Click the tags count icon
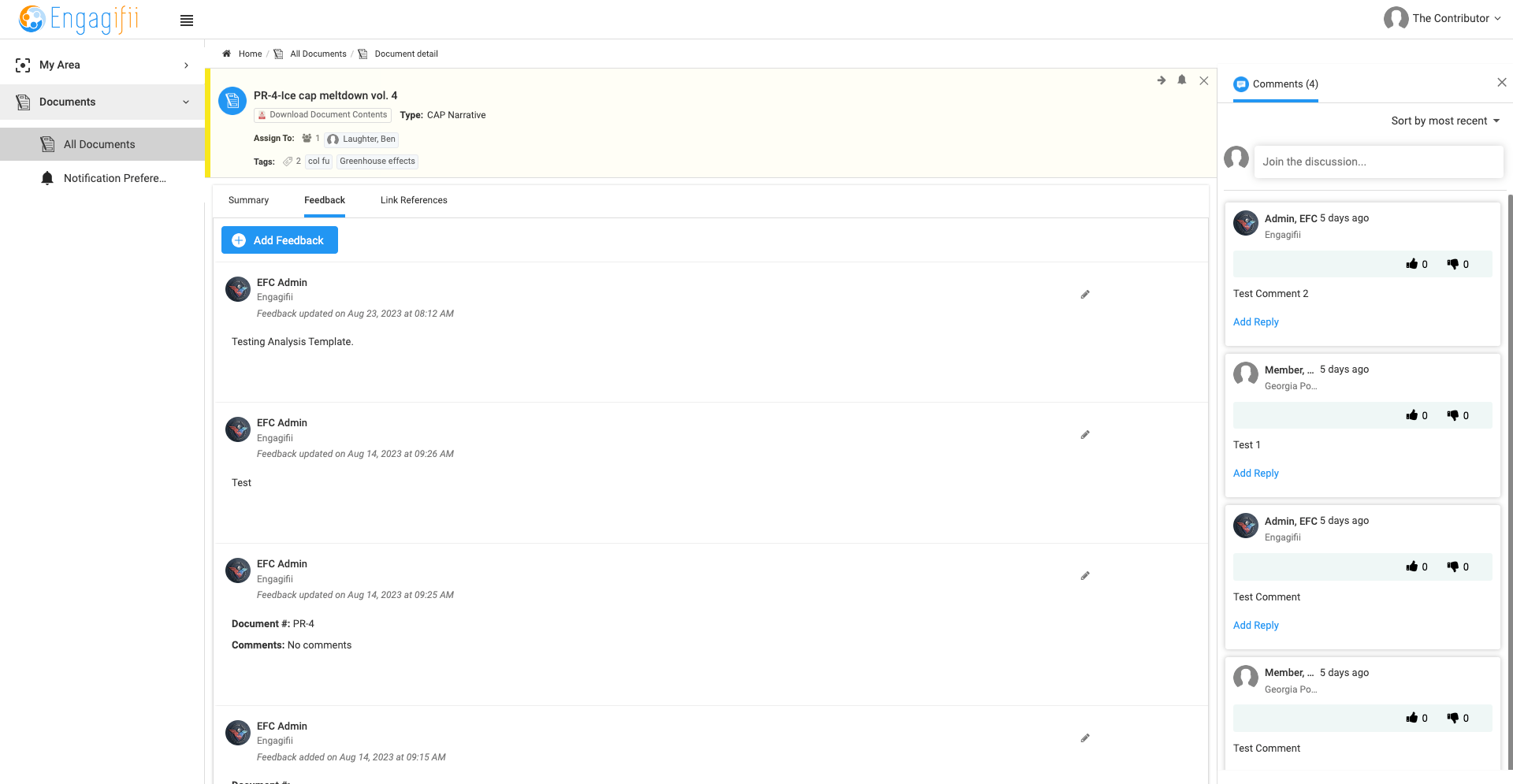 pos(288,162)
